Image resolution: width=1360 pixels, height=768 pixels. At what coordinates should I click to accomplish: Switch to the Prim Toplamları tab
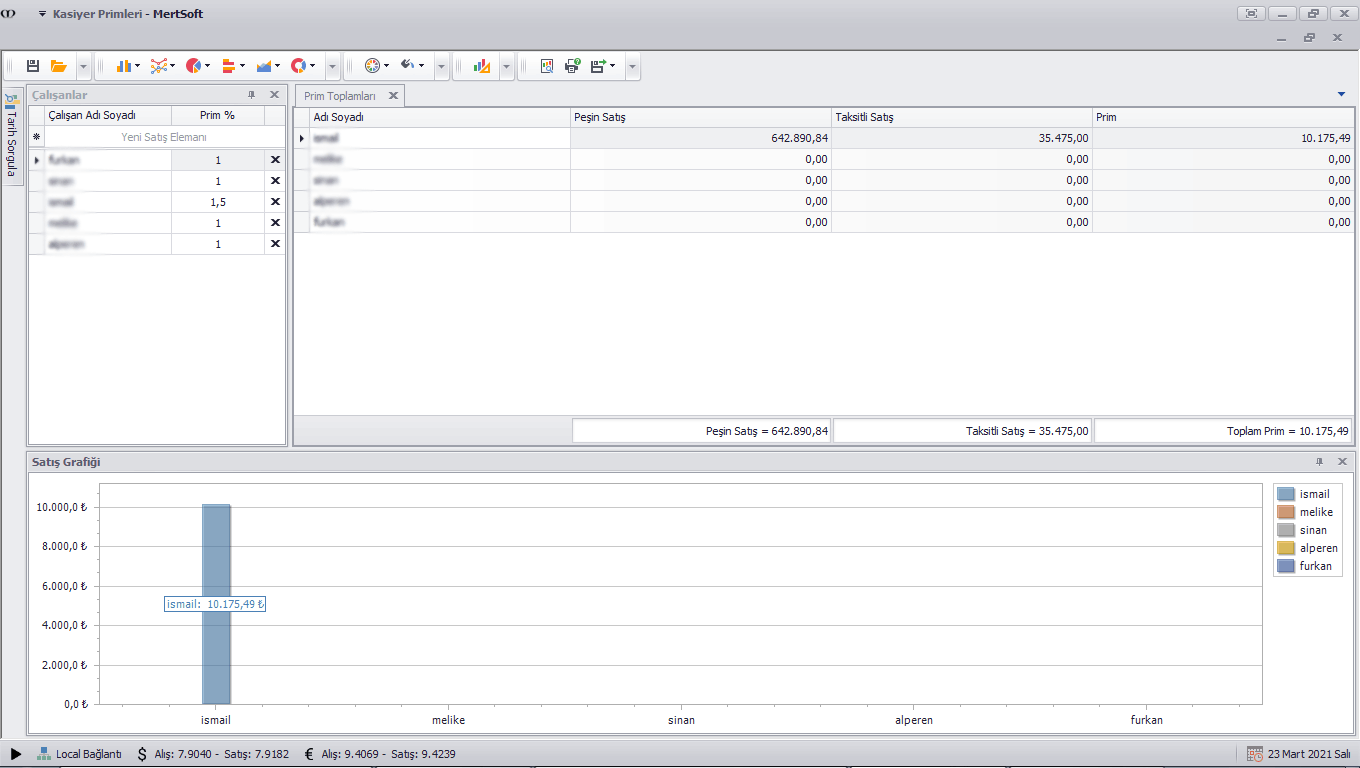coord(340,96)
